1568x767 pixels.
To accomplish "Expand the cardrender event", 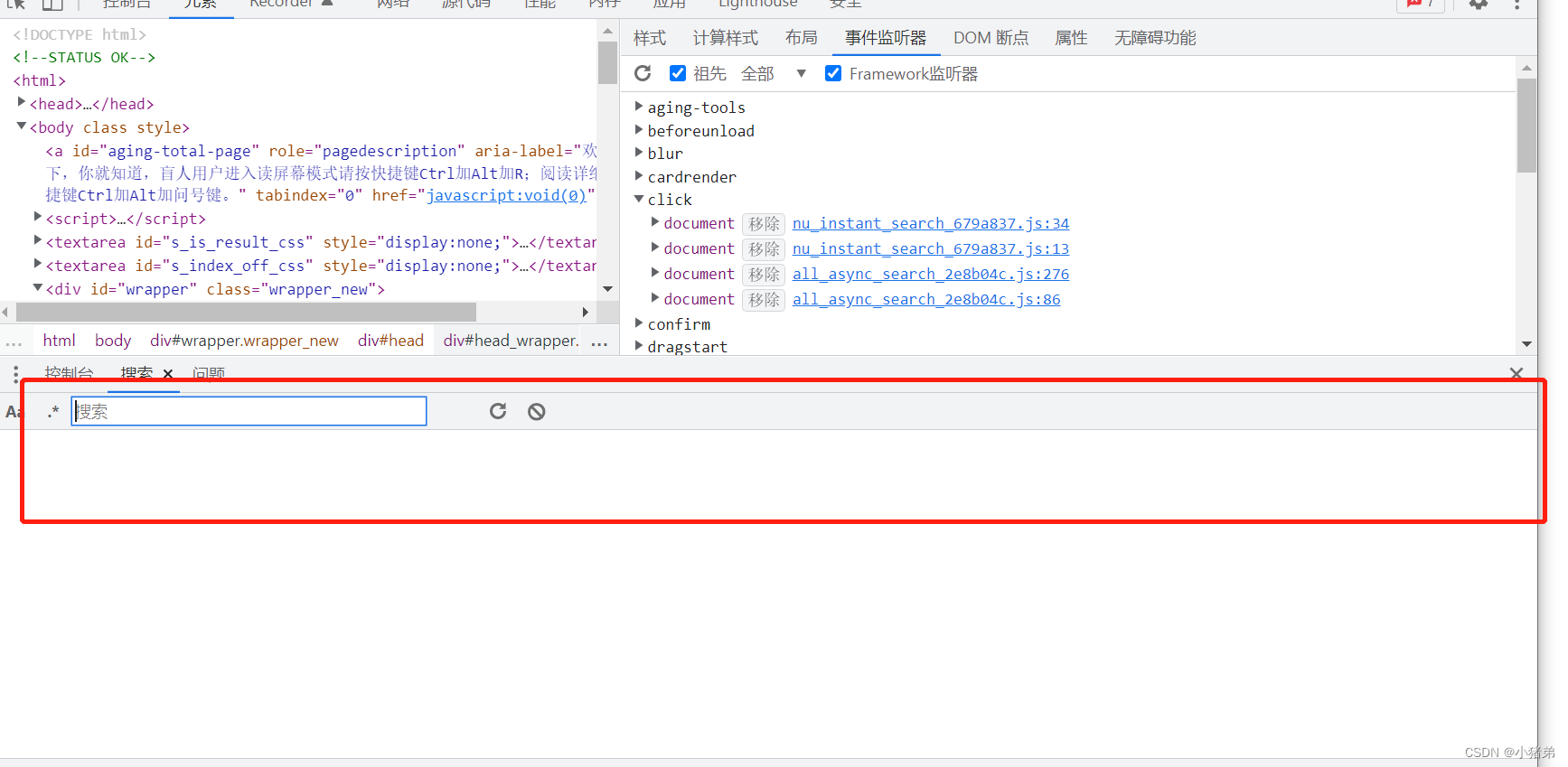I will click(639, 176).
